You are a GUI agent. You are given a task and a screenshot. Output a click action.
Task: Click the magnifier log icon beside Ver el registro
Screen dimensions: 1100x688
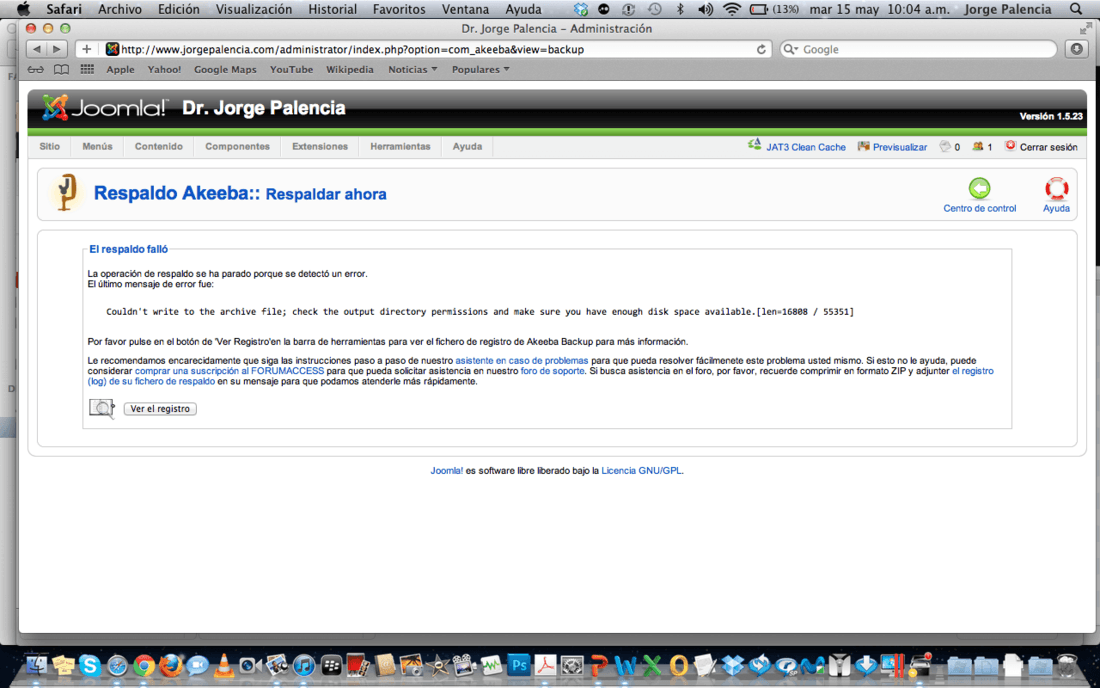click(x=102, y=408)
